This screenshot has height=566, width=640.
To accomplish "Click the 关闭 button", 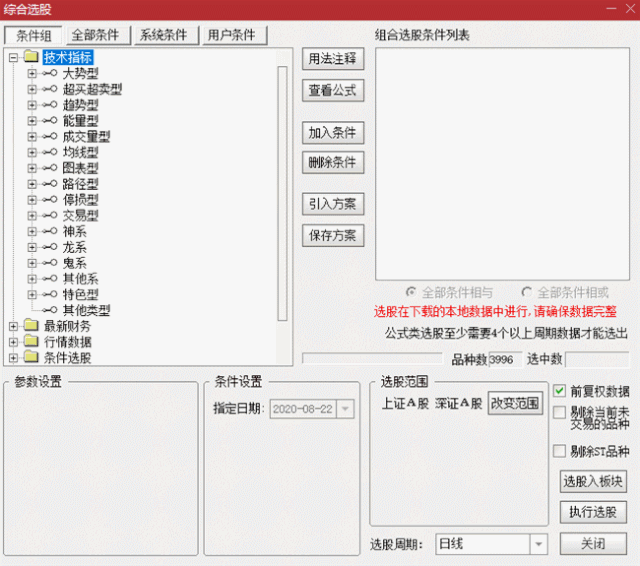I will pyautogui.click(x=593, y=544).
